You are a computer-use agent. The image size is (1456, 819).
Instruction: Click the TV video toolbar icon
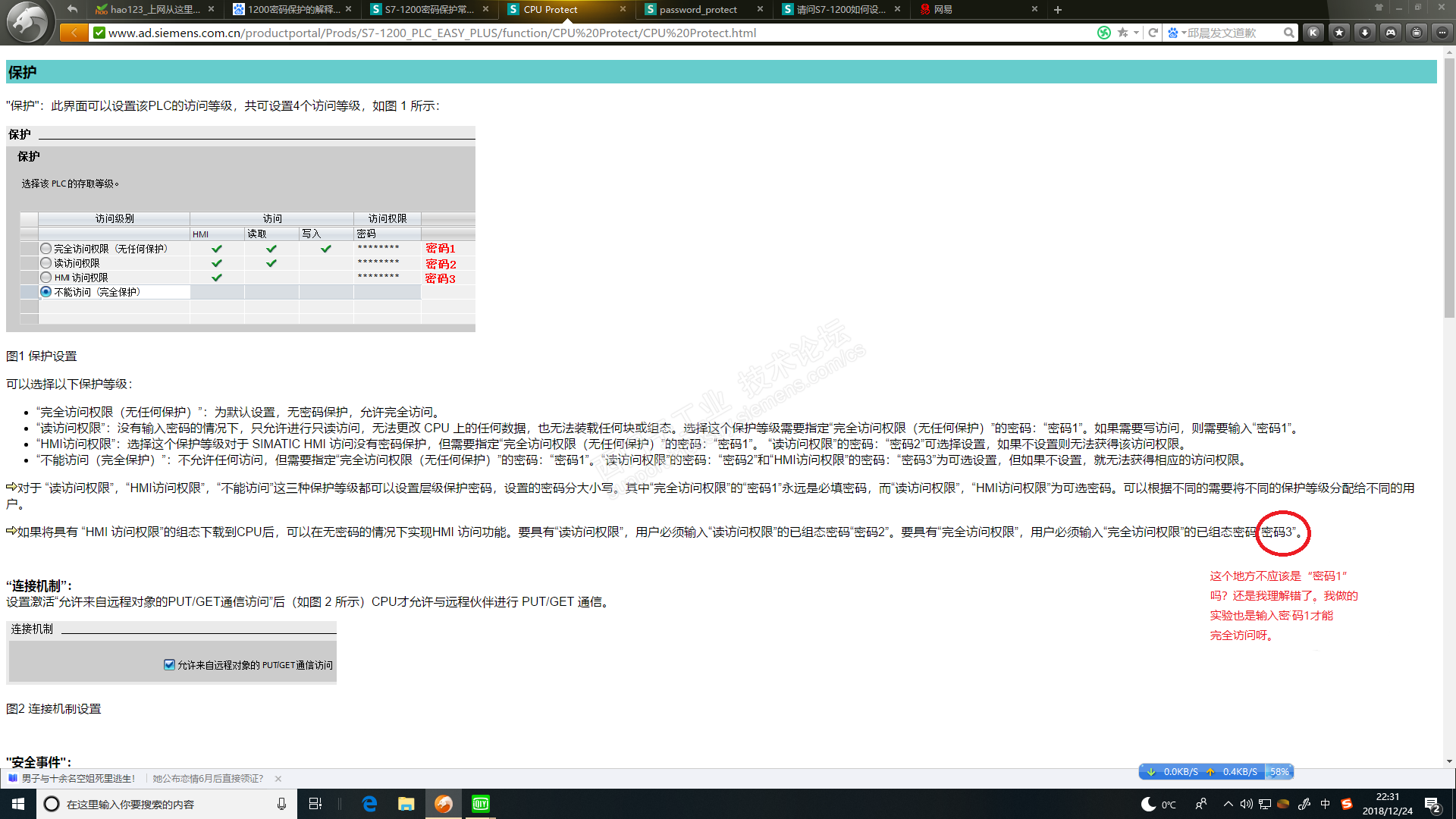click(1416, 33)
